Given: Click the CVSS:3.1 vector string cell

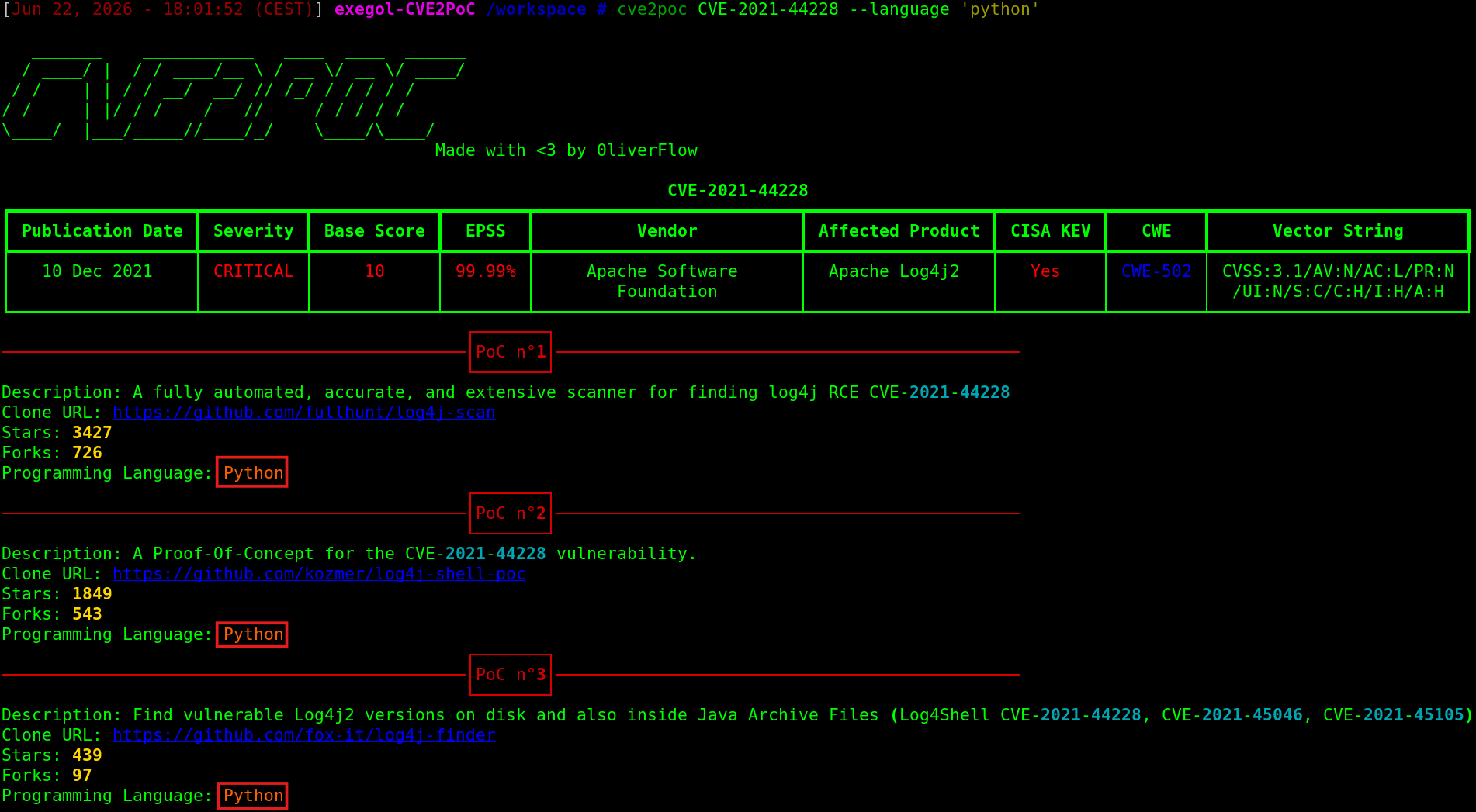Looking at the screenshot, I should click(1338, 282).
